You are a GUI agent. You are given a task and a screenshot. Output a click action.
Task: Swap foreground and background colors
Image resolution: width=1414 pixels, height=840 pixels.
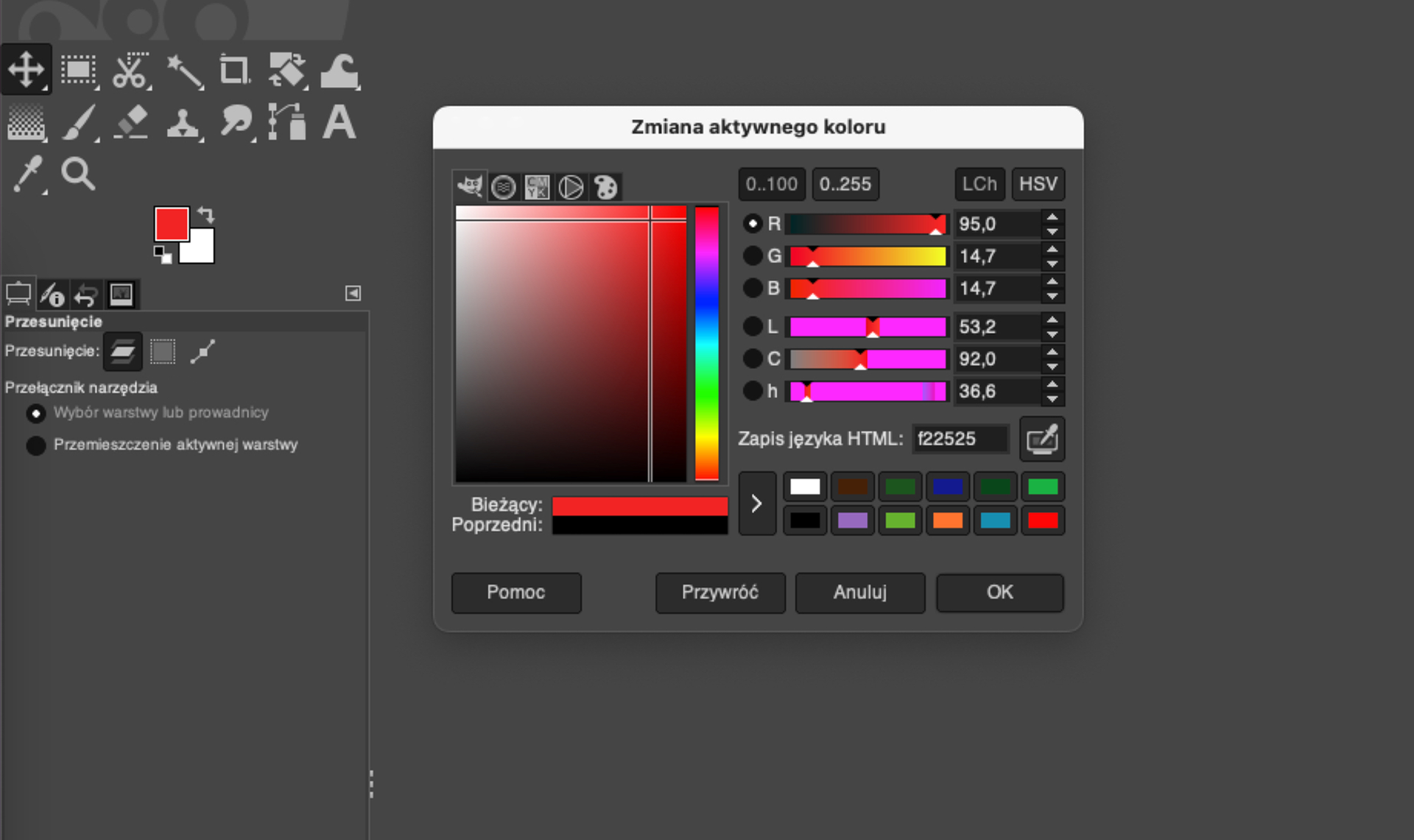click(206, 215)
